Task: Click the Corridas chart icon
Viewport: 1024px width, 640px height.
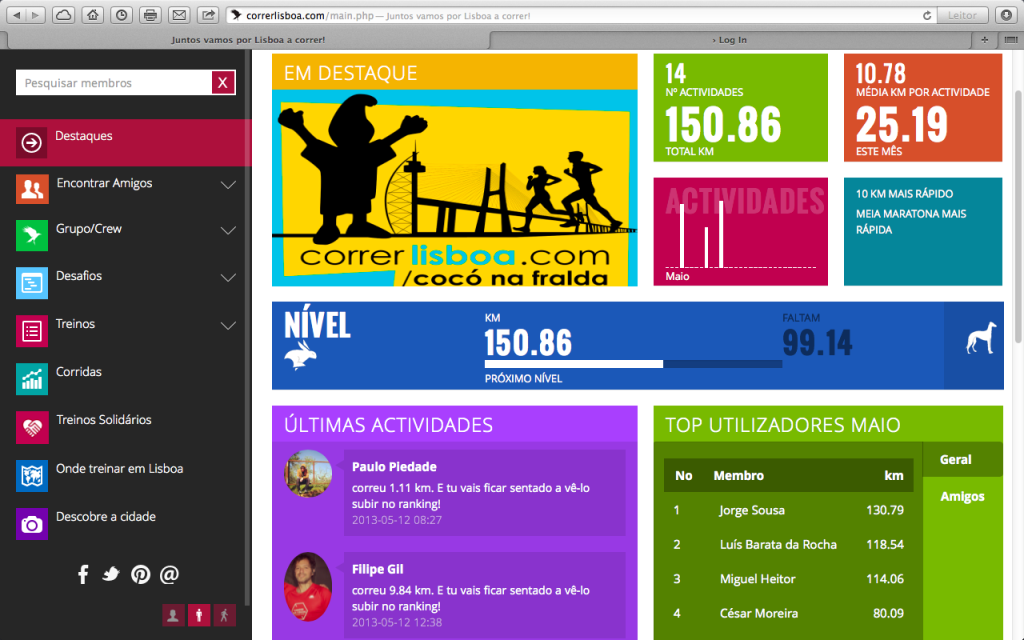Action: coord(32,379)
